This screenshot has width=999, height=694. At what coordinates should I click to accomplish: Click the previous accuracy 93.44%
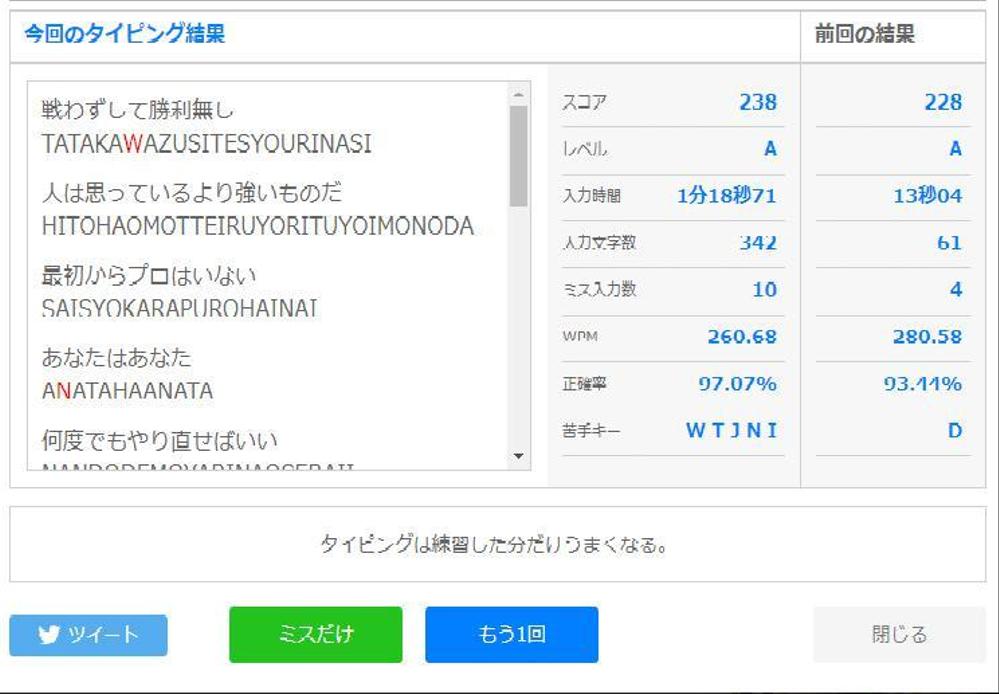923,384
